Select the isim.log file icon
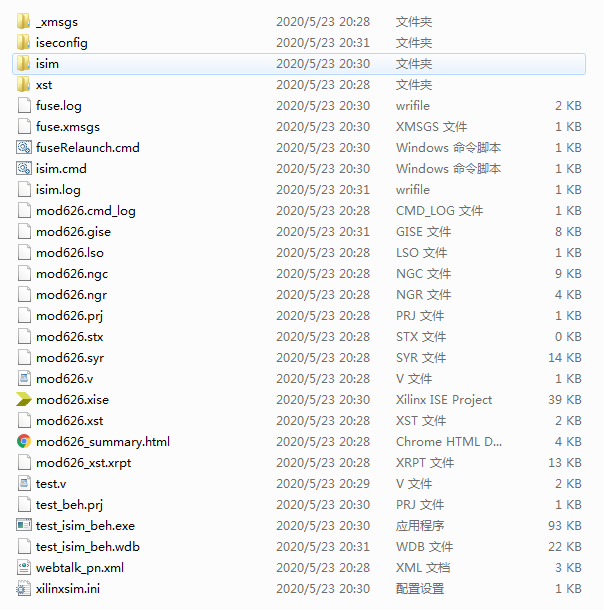This screenshot has height=610, width=604. click(x=24, y=189)
